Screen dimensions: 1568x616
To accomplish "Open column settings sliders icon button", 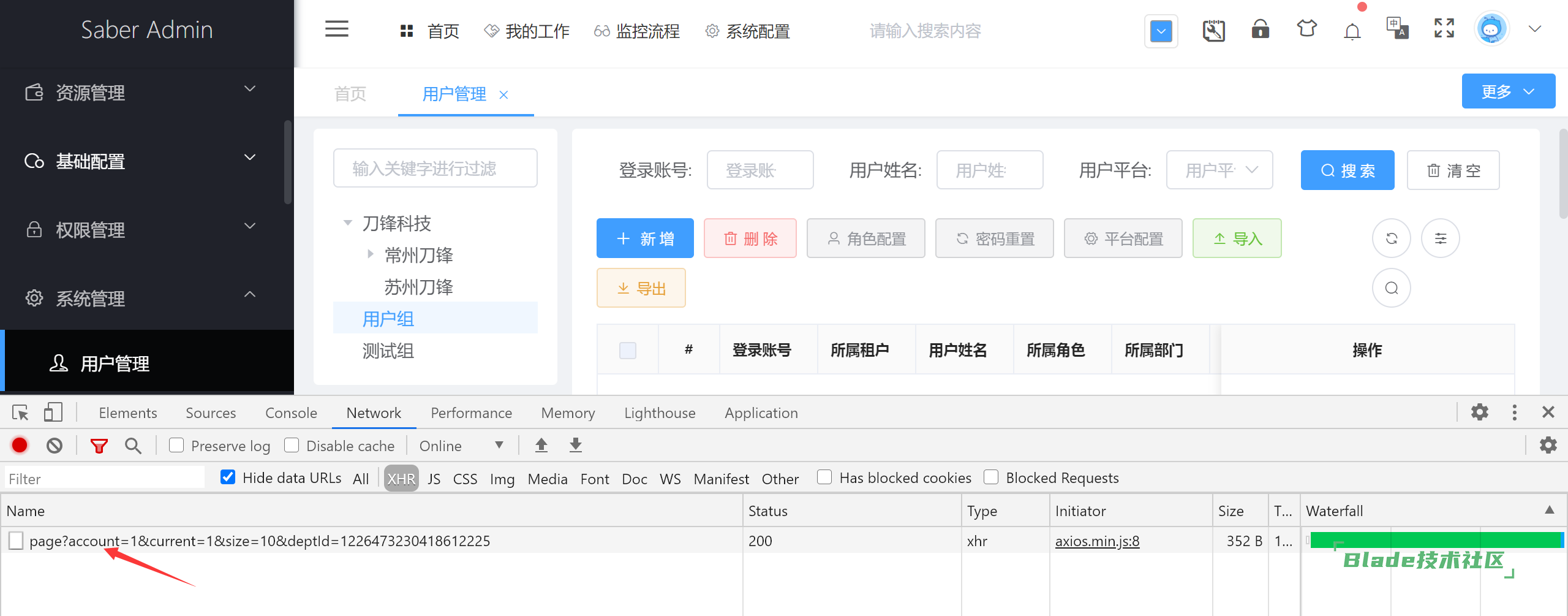I will (x=1441, y=238).
